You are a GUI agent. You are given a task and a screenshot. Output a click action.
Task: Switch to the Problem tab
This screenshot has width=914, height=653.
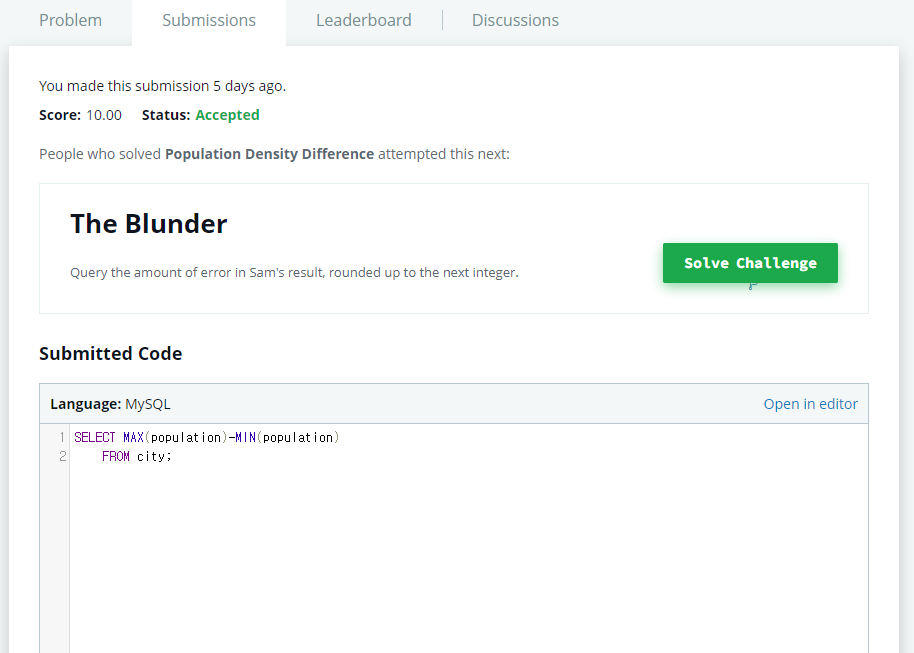(71, 20)
